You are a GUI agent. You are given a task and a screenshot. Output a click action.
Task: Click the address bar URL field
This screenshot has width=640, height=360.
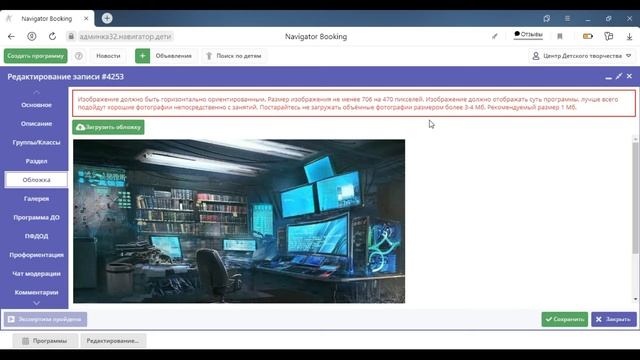tap(125, 36)
